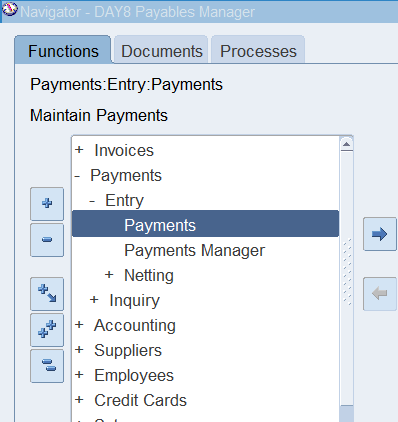The height and width of the screenshot is (422, 398).
Task: Collapse the top-level Payments node
Action: (77, 176)
